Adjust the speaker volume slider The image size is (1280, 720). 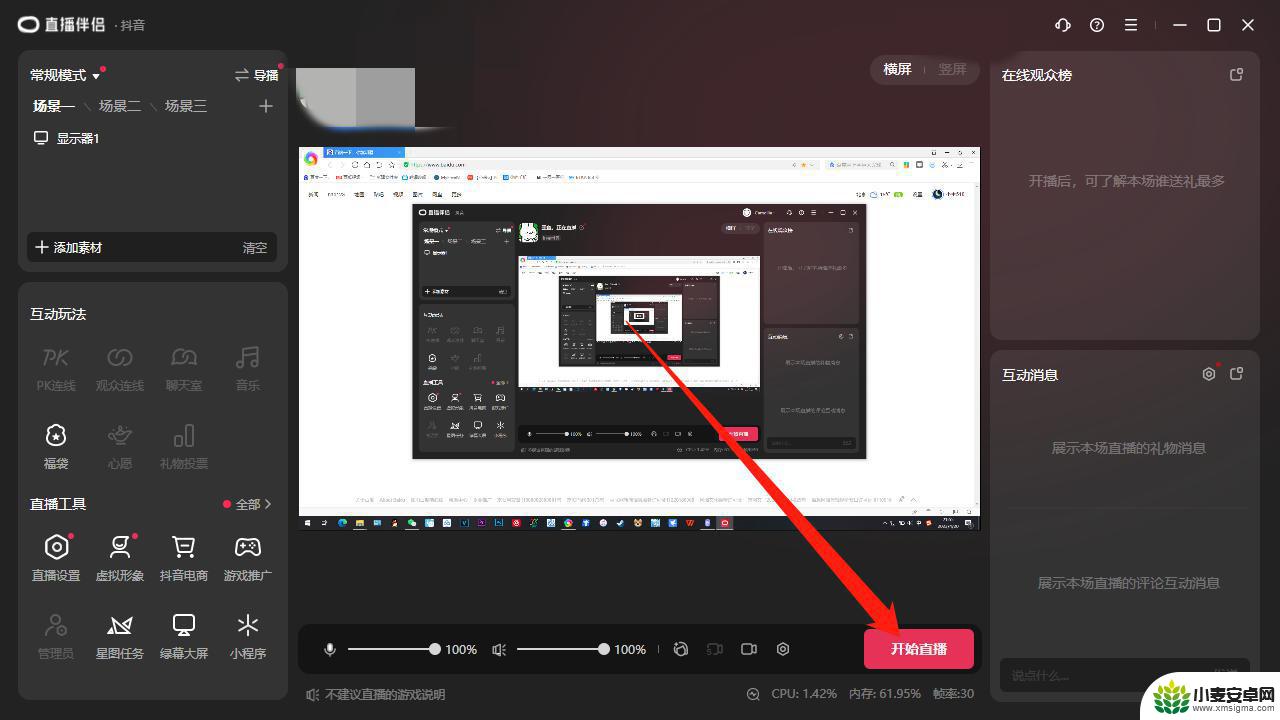point(562,649)
